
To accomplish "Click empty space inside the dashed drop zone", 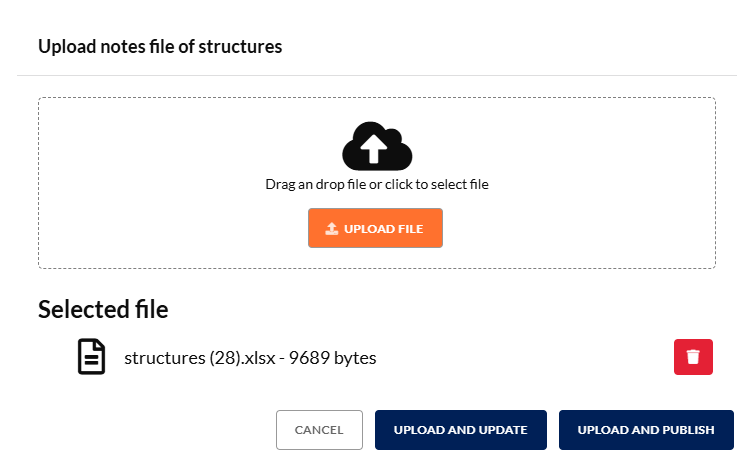I will coord(150,180).
